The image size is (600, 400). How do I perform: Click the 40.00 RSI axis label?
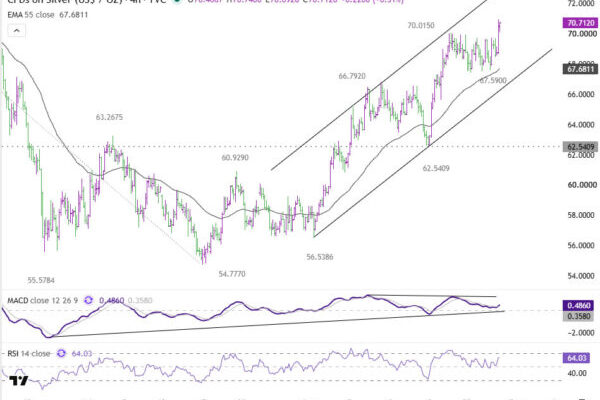click(x=576, y=373)
